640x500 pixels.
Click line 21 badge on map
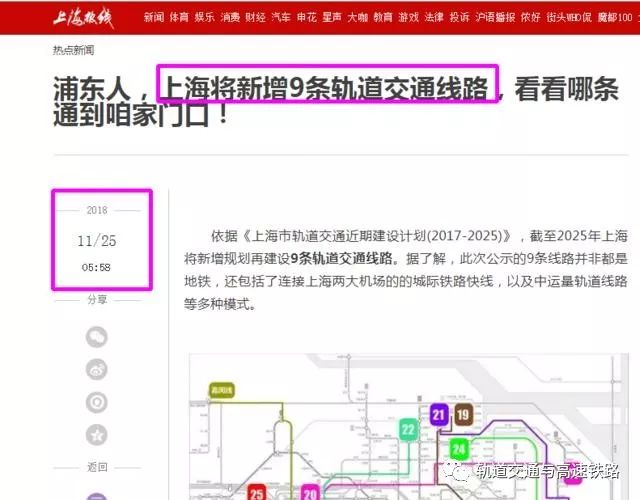(439, 415)
